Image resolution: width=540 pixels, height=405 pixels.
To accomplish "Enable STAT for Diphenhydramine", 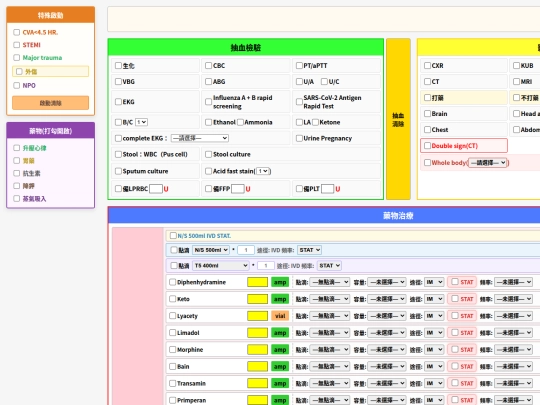I will tap(455, 282).
